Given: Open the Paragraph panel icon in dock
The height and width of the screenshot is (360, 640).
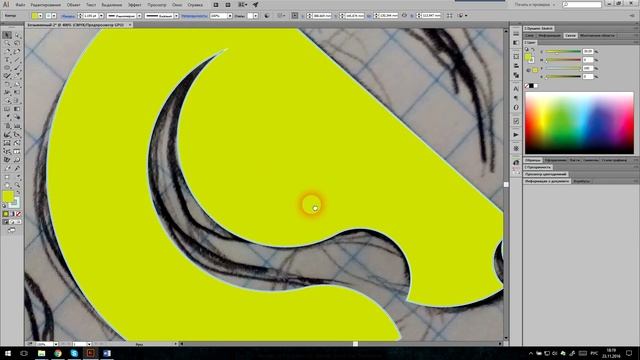Looking at the screenshot, I should [x=516, y=98].
